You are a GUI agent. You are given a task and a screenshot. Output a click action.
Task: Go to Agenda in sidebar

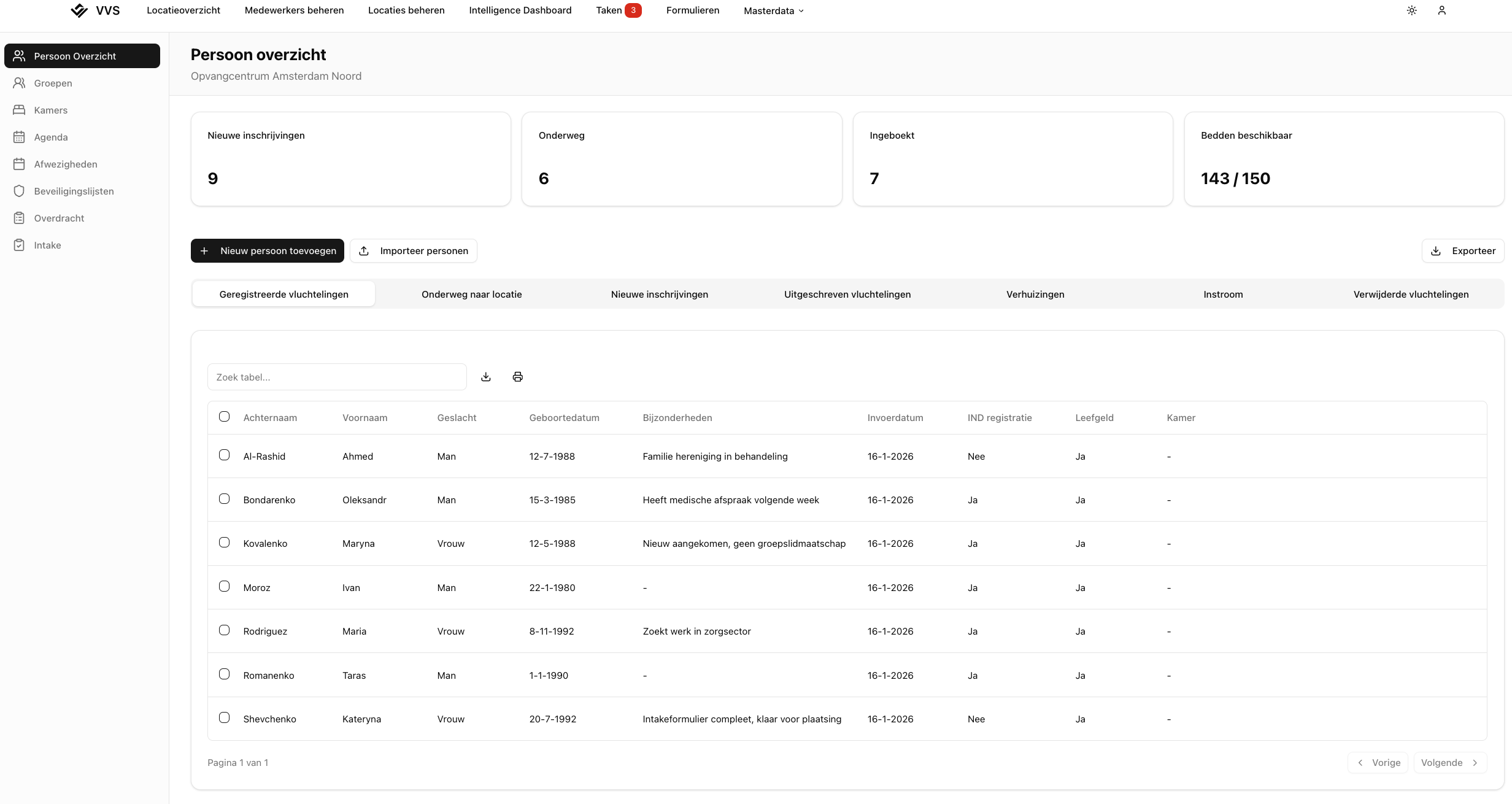[x=51, y=137]
